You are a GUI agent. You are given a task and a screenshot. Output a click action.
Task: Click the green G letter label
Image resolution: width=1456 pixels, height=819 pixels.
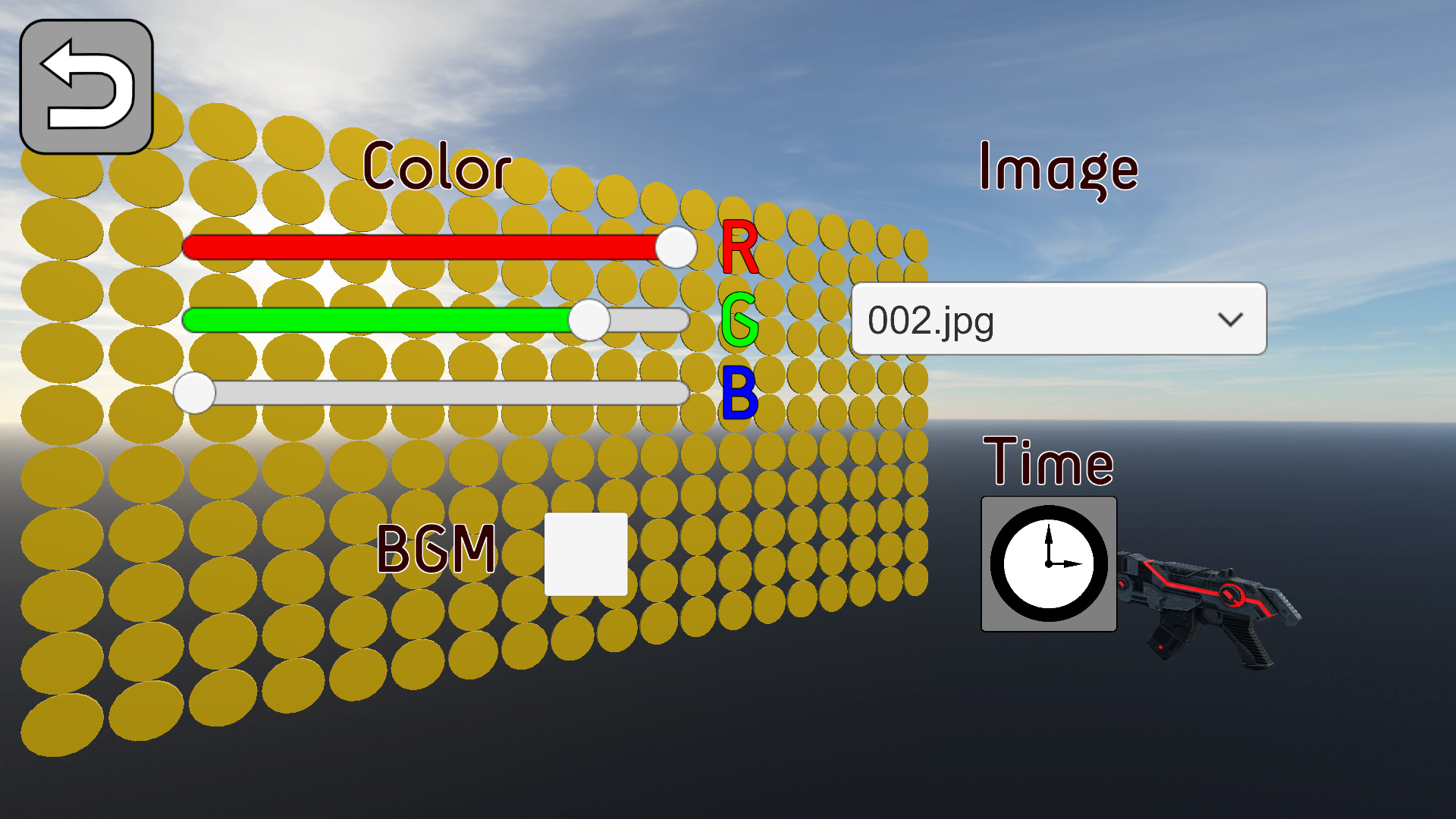coord(739,320)
